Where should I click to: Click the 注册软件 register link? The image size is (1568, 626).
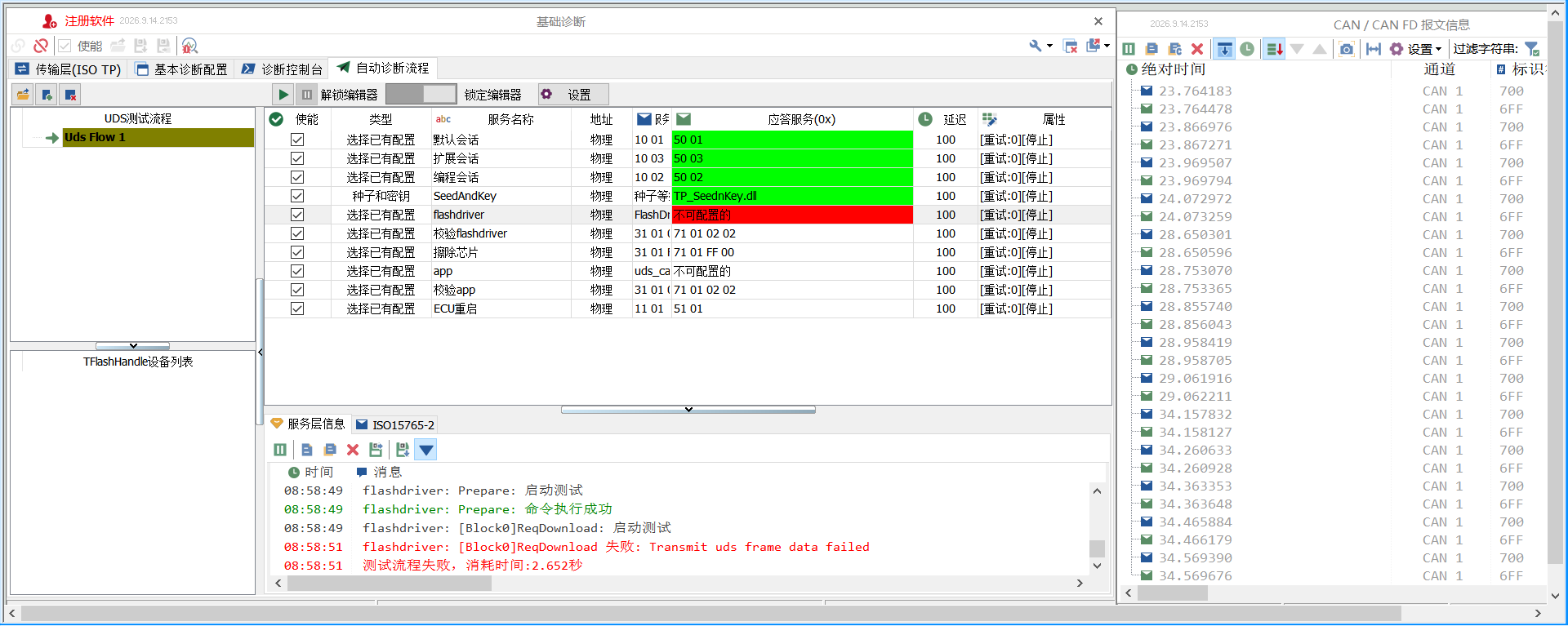[90, 21]
